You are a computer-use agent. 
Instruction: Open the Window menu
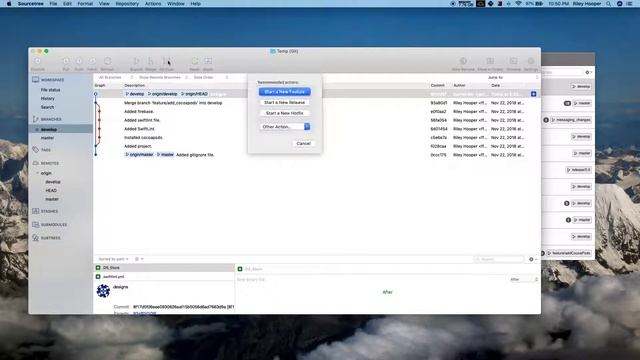(x=176, y=4)
